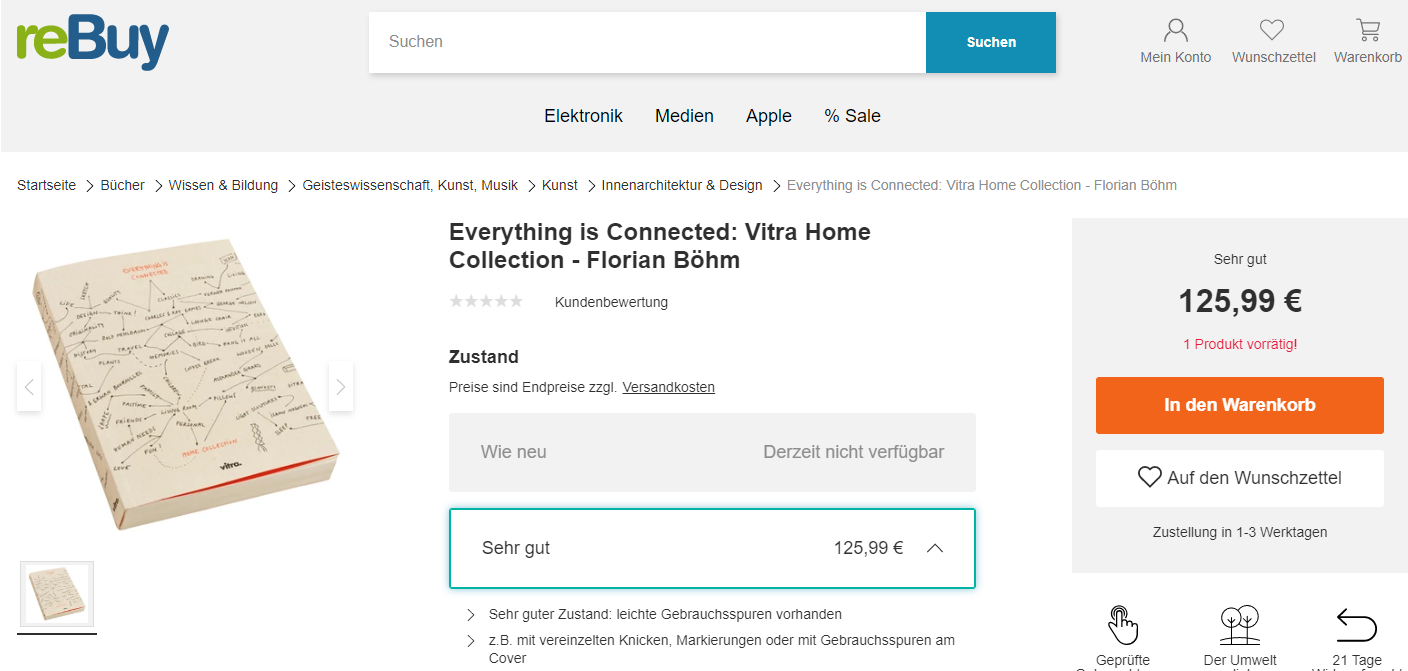Image resolution: width=1408 pixels, height=671 pixels.
Task: Open the Warenkorb shopping cart icon
Action: click(1367, 30)
